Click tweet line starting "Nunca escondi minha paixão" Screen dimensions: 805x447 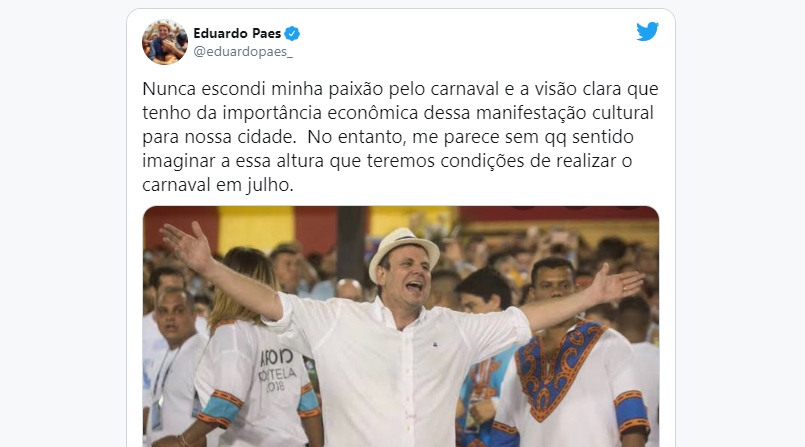pyautogui.click(x=400, y=89)
